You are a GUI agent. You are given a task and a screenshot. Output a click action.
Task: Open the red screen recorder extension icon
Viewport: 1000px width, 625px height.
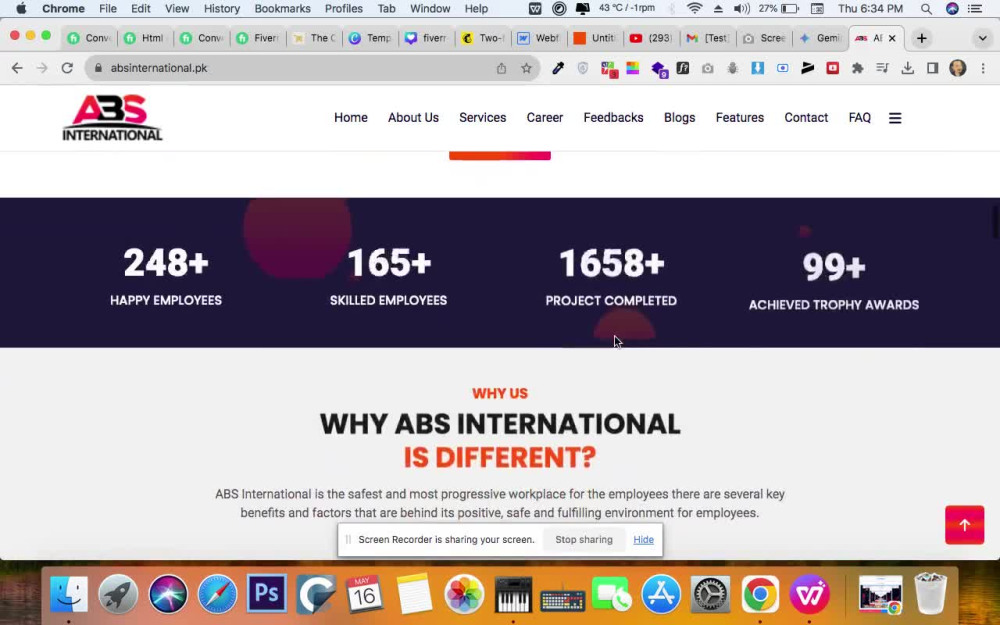[832, 68]
